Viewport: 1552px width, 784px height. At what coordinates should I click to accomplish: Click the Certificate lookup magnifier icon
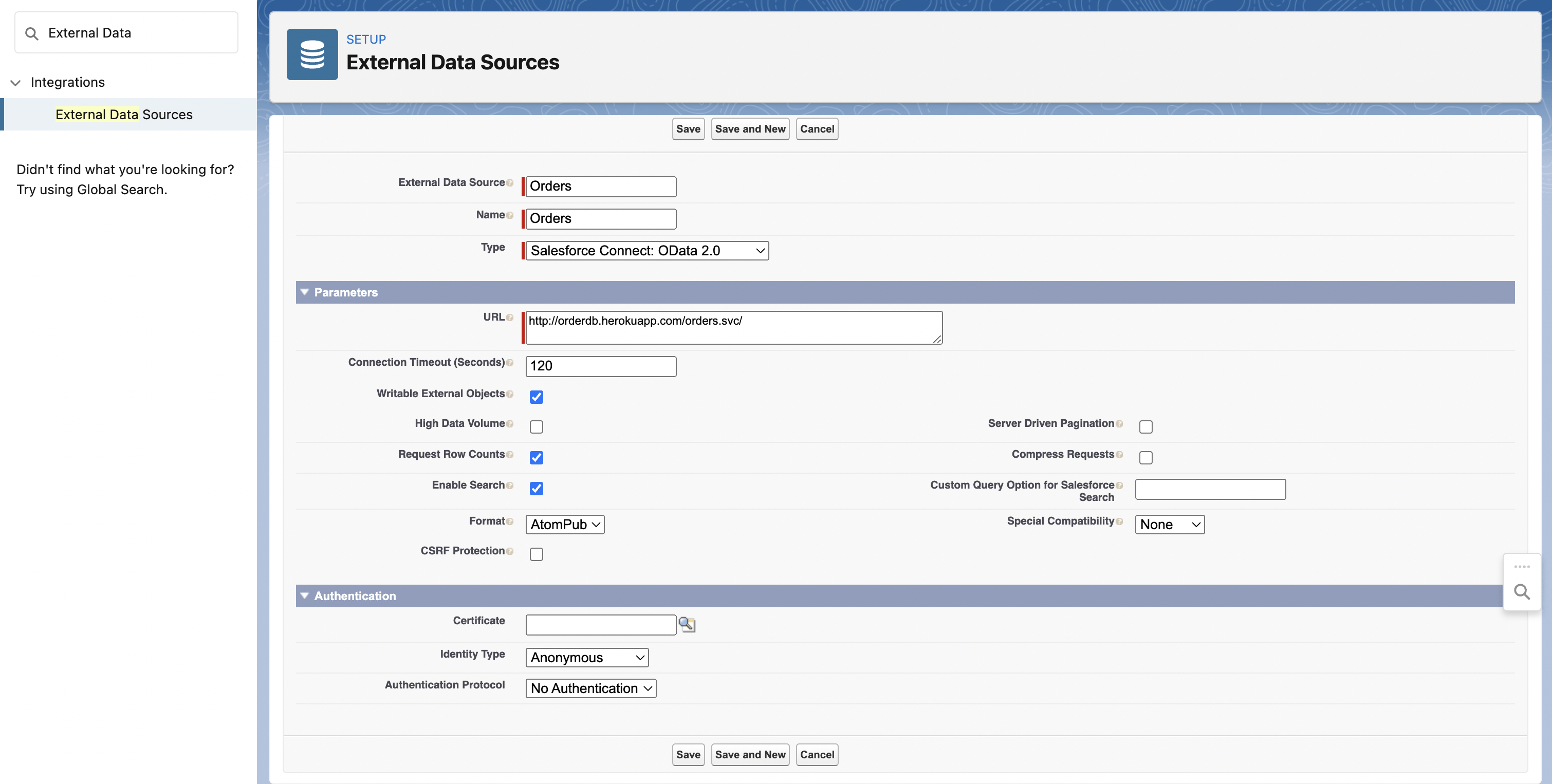click(x=687, y=624)
